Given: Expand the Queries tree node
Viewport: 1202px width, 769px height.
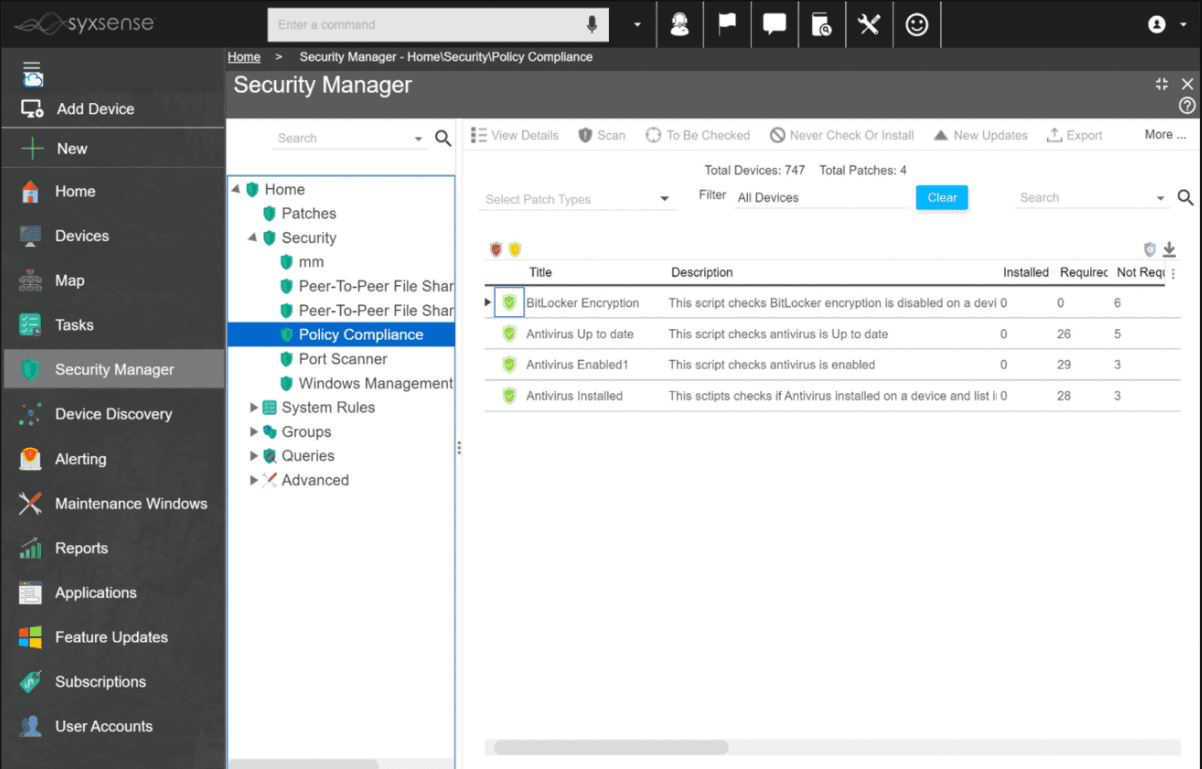Looking at the screenshot, I should (x=254, y=456).
